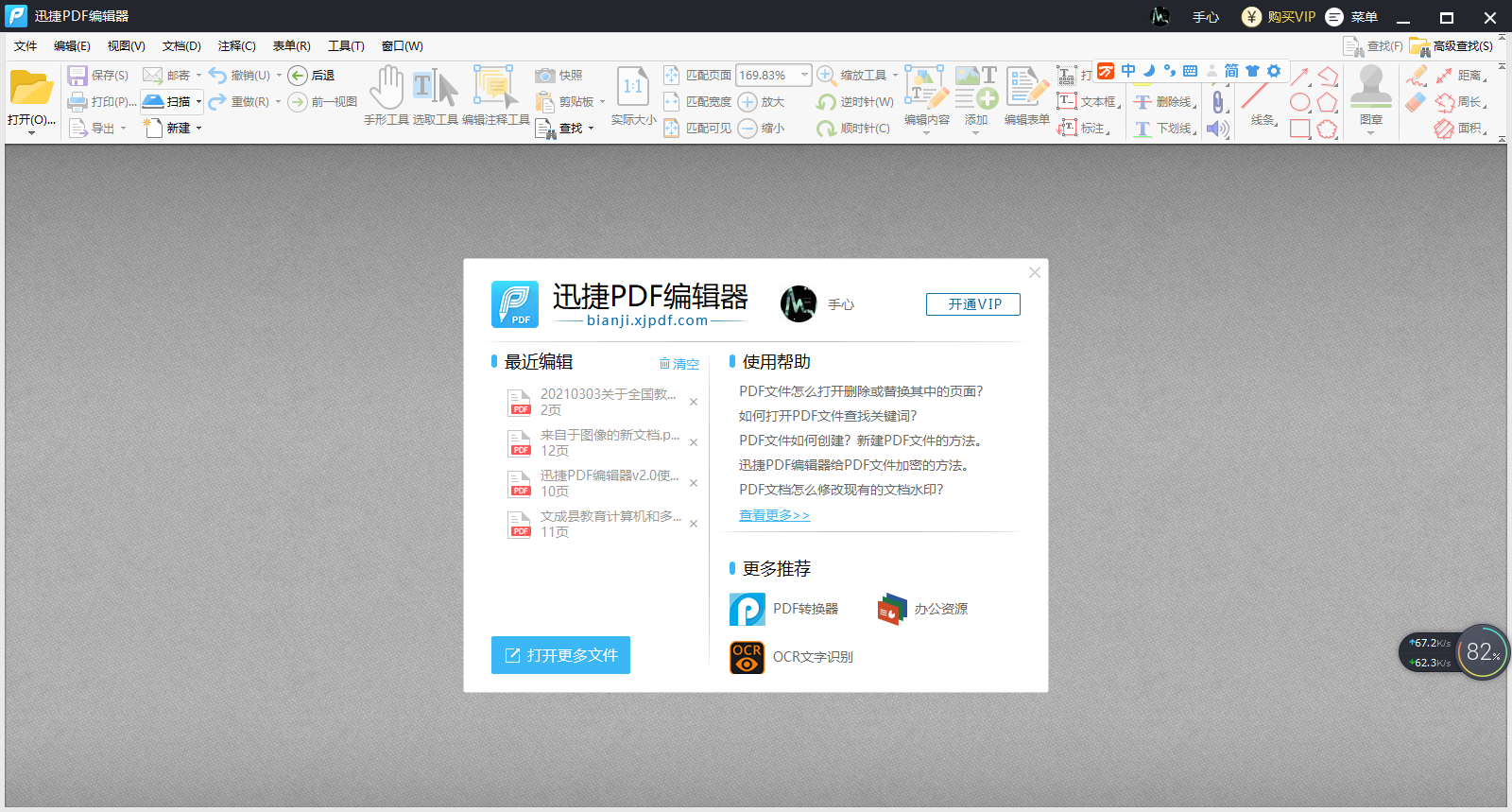Remove recent file 文成县教育计算机 entry

[694, 524]
